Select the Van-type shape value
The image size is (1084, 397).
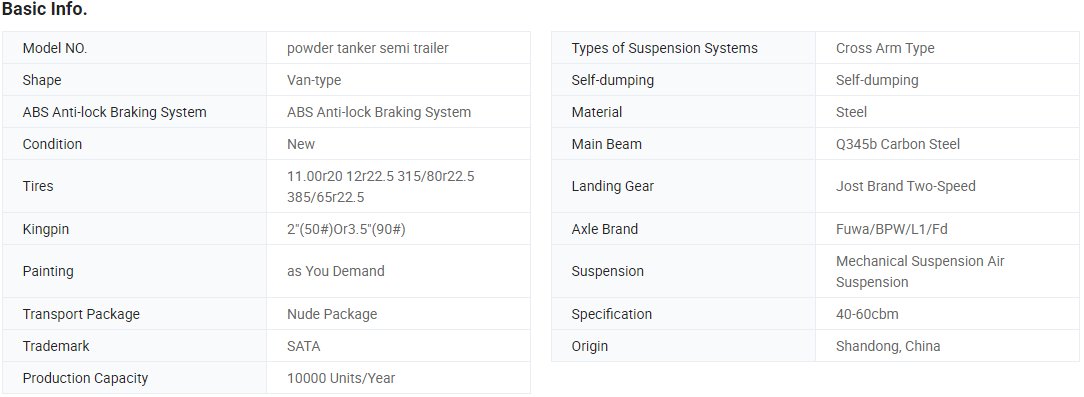click(x=314, y=80)
